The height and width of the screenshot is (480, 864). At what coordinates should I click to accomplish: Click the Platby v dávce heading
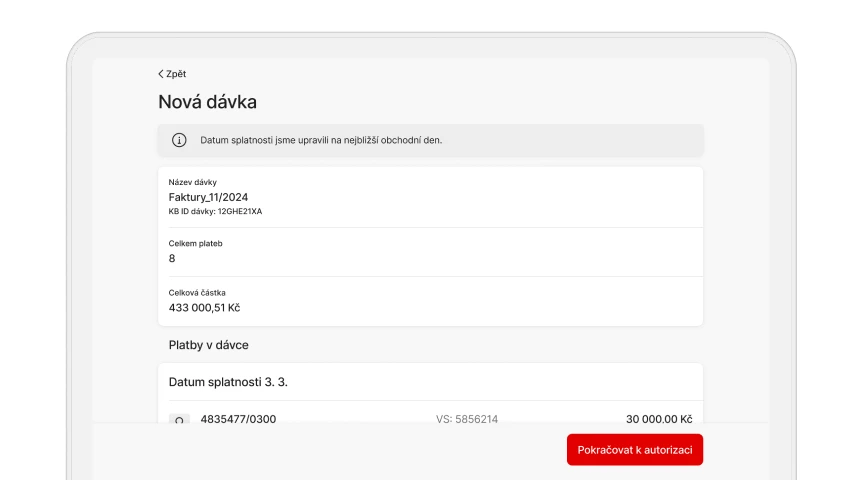coord(208,345)
